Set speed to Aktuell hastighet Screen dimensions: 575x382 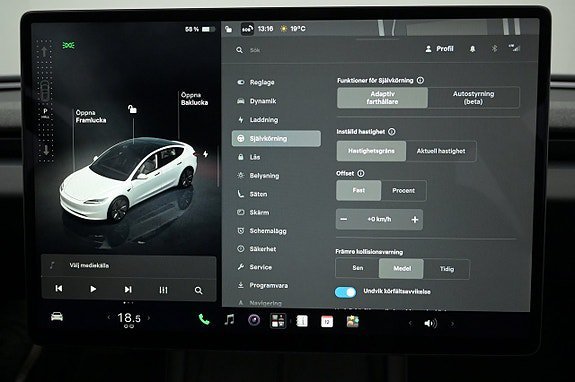click(x=441, y=151)
